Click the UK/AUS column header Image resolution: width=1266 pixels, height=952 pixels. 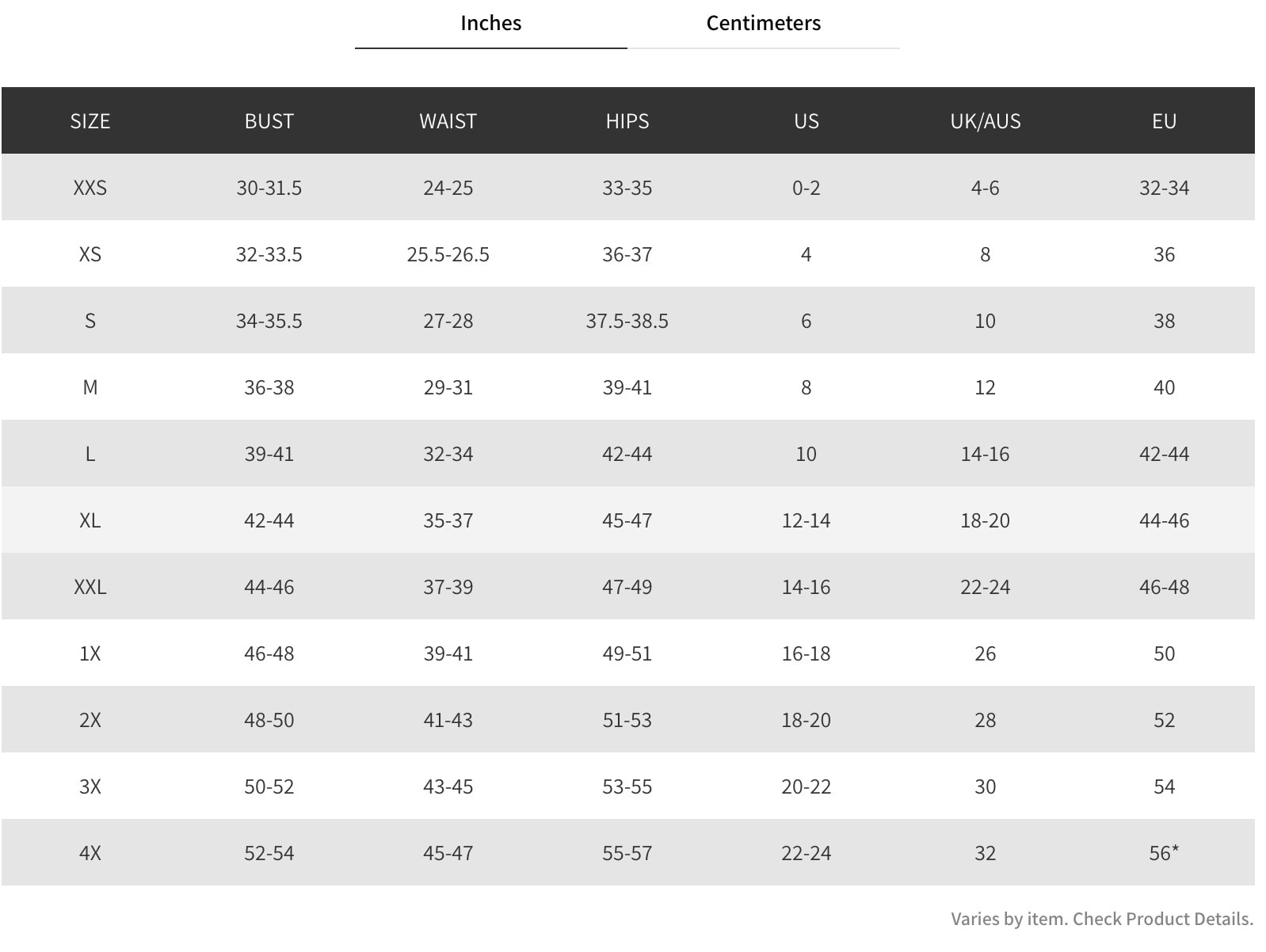[985, 120]
